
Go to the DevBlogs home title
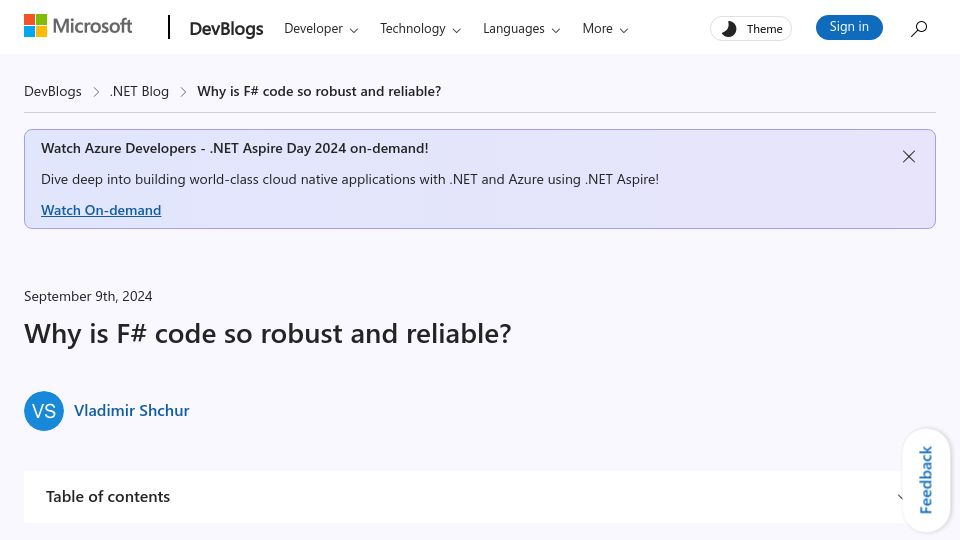pos(226,29)
